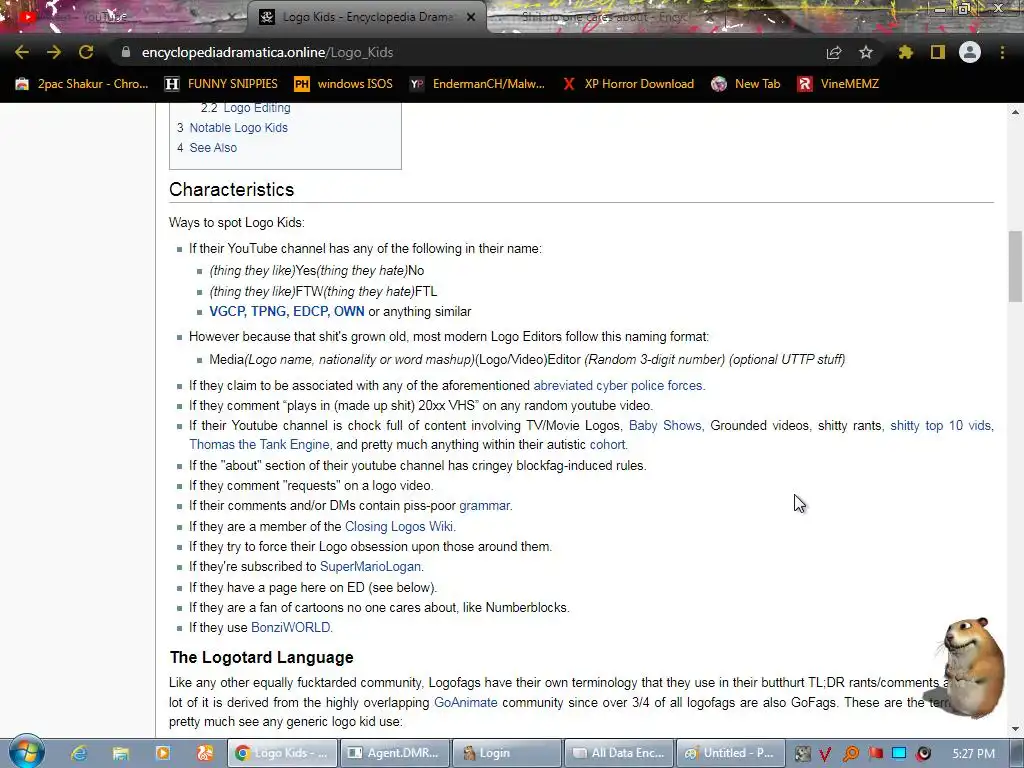Switch to the YouTube tab
1024x768 pixels.
click(124, 17)
